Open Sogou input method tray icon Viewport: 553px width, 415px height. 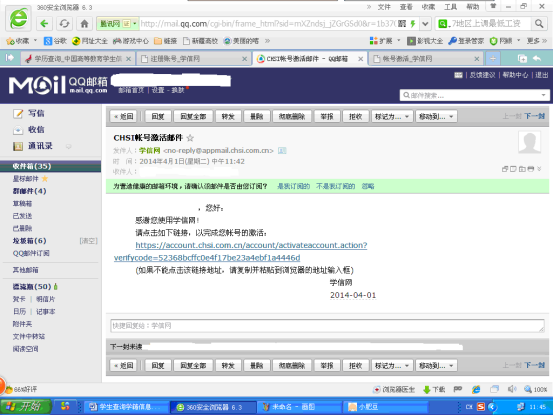(x=481, y=407)
